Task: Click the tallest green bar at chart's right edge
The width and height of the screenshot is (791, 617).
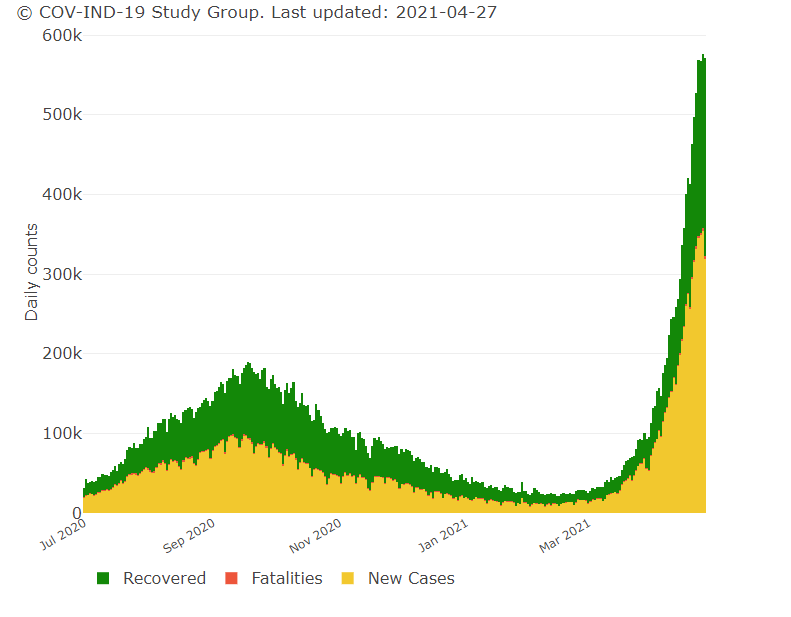Action: [703, 120]
